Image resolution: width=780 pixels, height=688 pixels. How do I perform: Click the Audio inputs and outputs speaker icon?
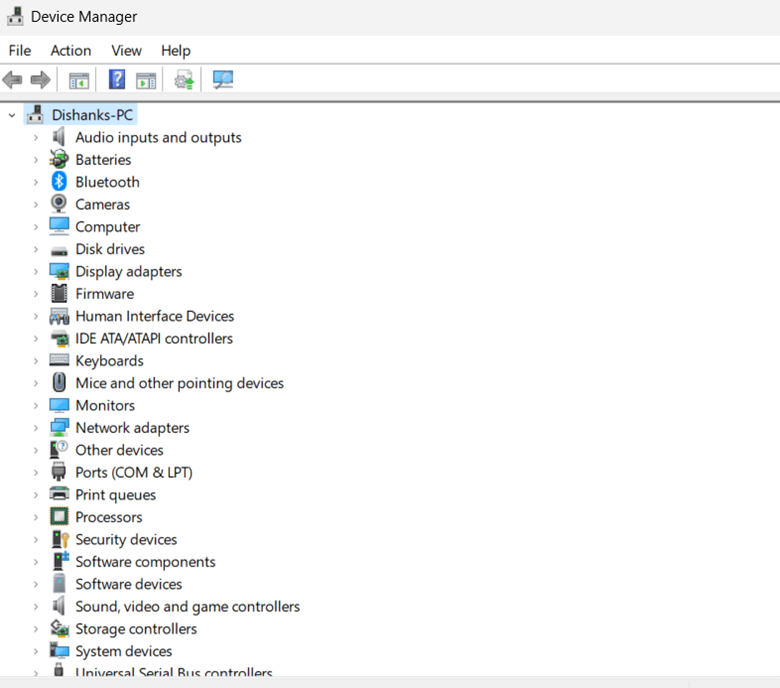(x=59, y=137)
